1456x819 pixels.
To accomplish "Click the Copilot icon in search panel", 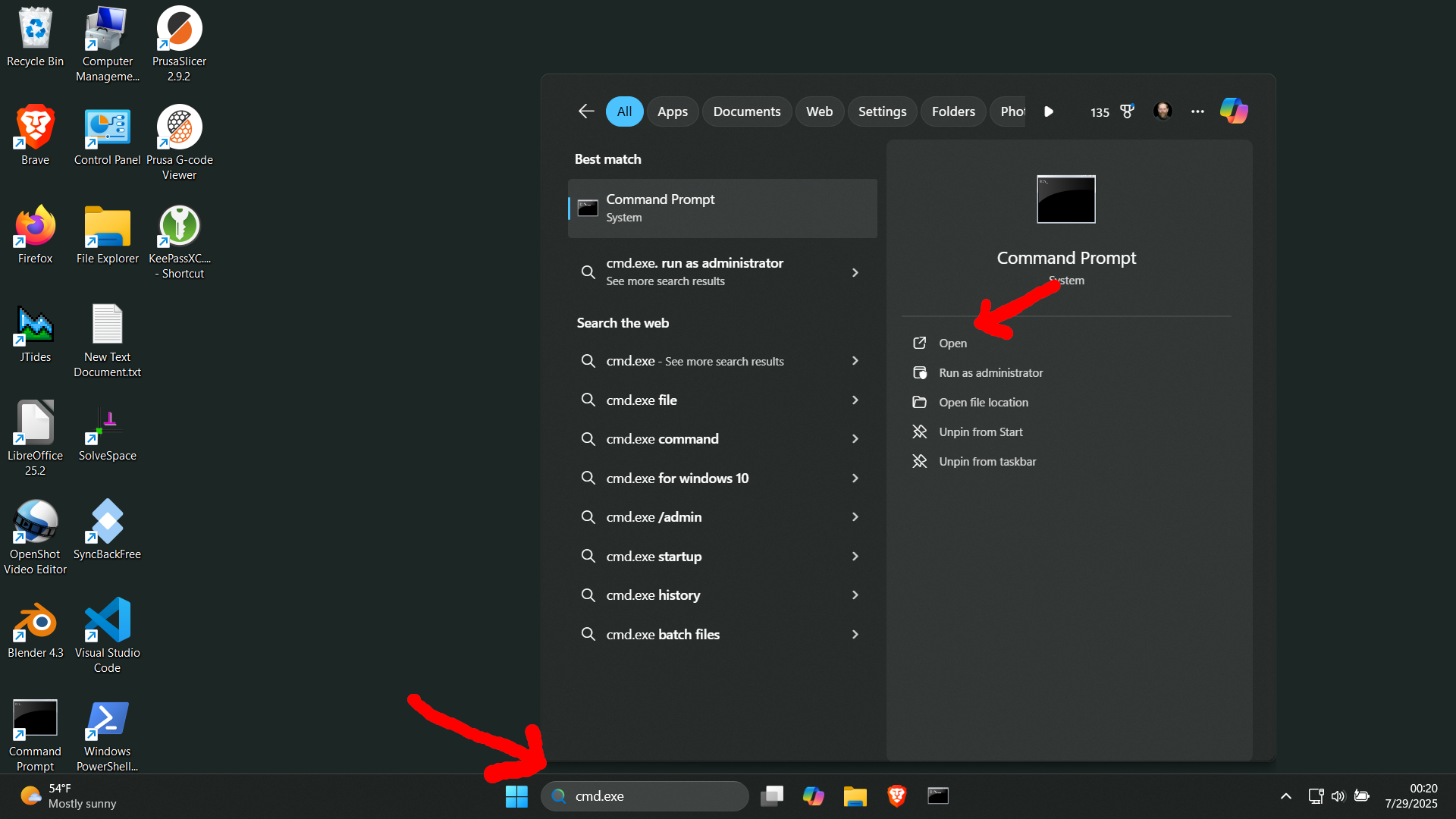I will [1234, 111].
